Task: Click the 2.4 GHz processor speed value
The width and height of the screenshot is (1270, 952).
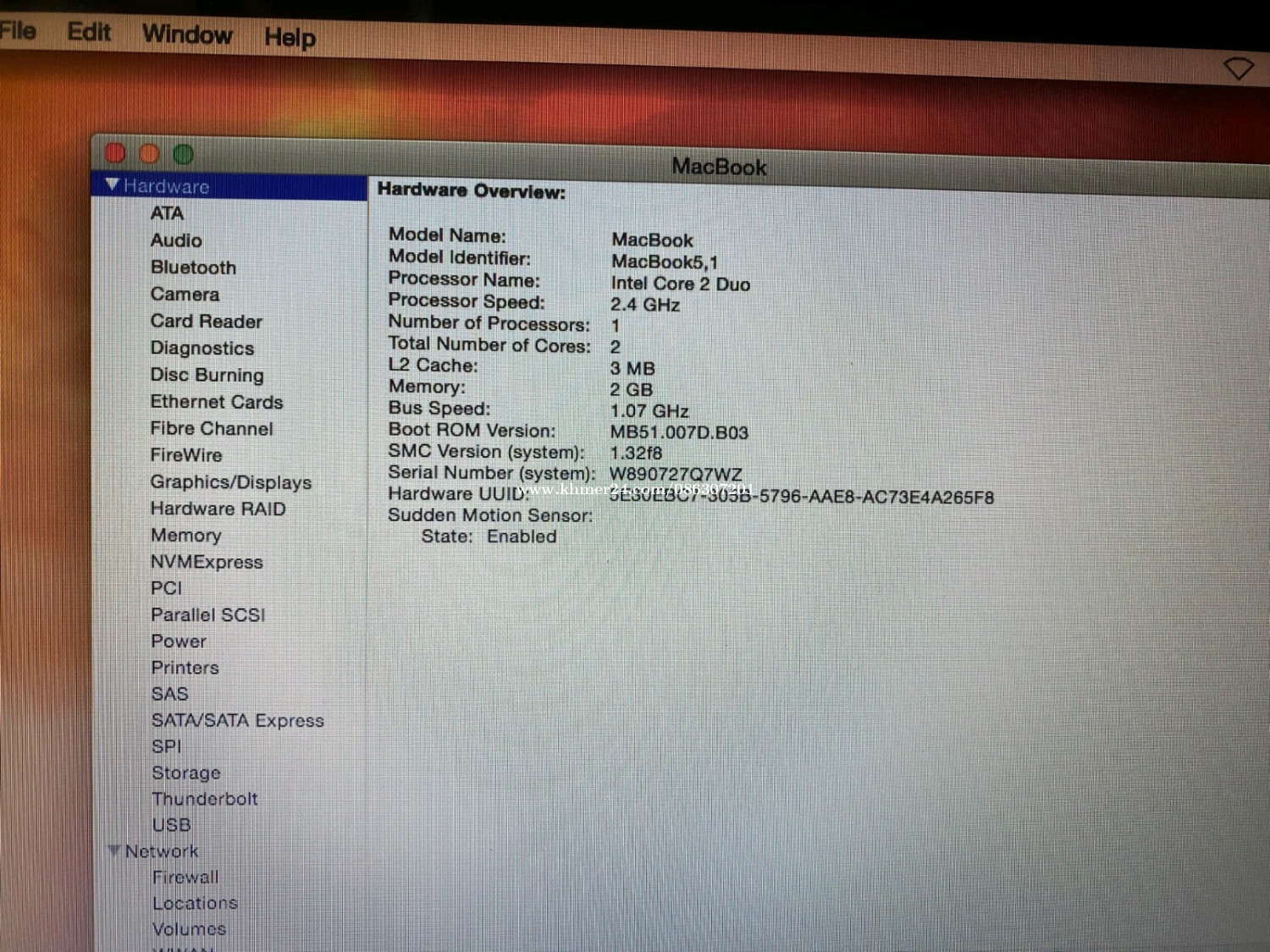Action: pos(645,305)
